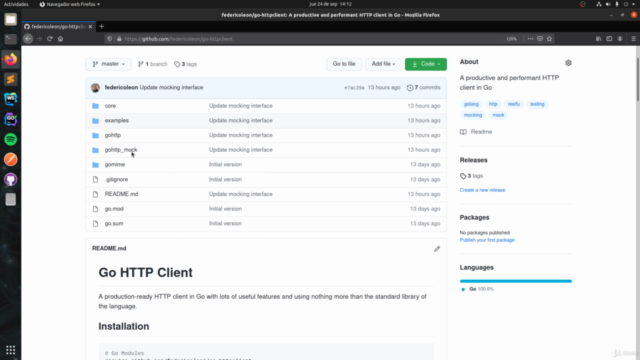The width and height of the screenshot is (640, 360).
Task: Click the mock topic tag
Action: pos(498,115)
